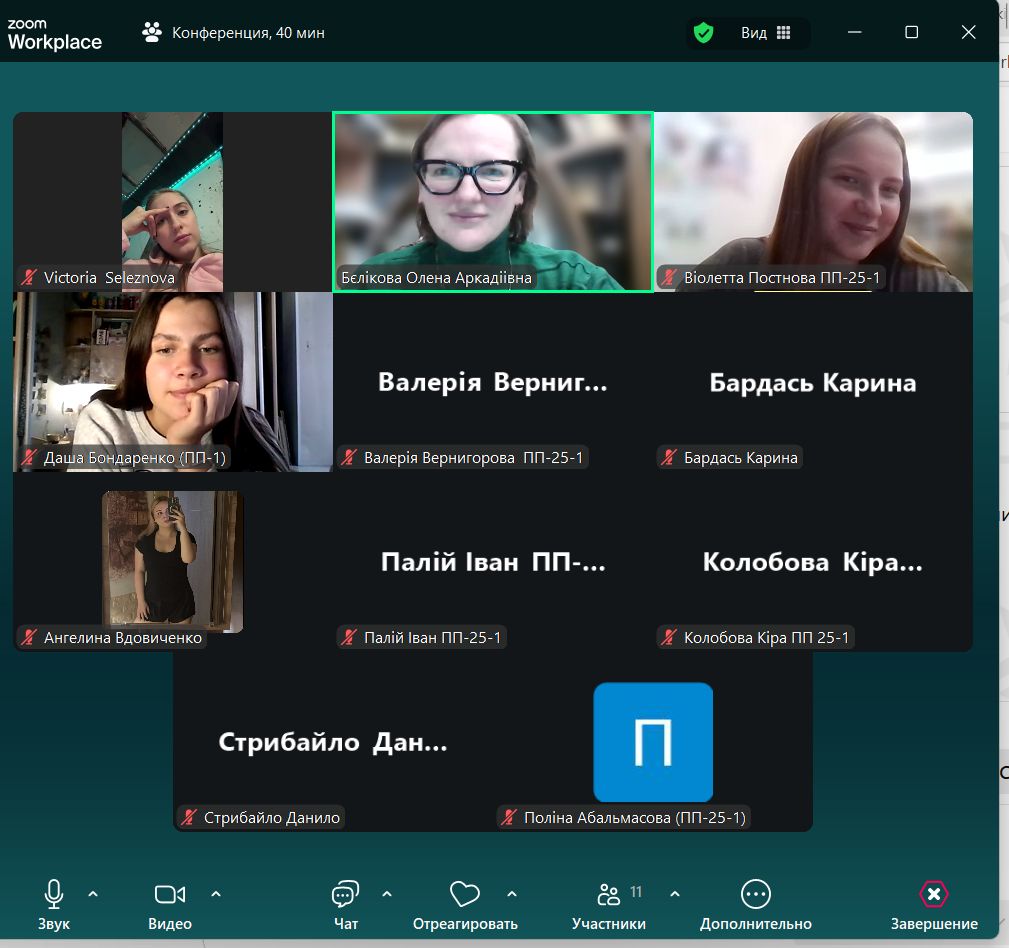Expand video options arrow next to Видео
Viewport: 1009px width, 948px height.
216,893
